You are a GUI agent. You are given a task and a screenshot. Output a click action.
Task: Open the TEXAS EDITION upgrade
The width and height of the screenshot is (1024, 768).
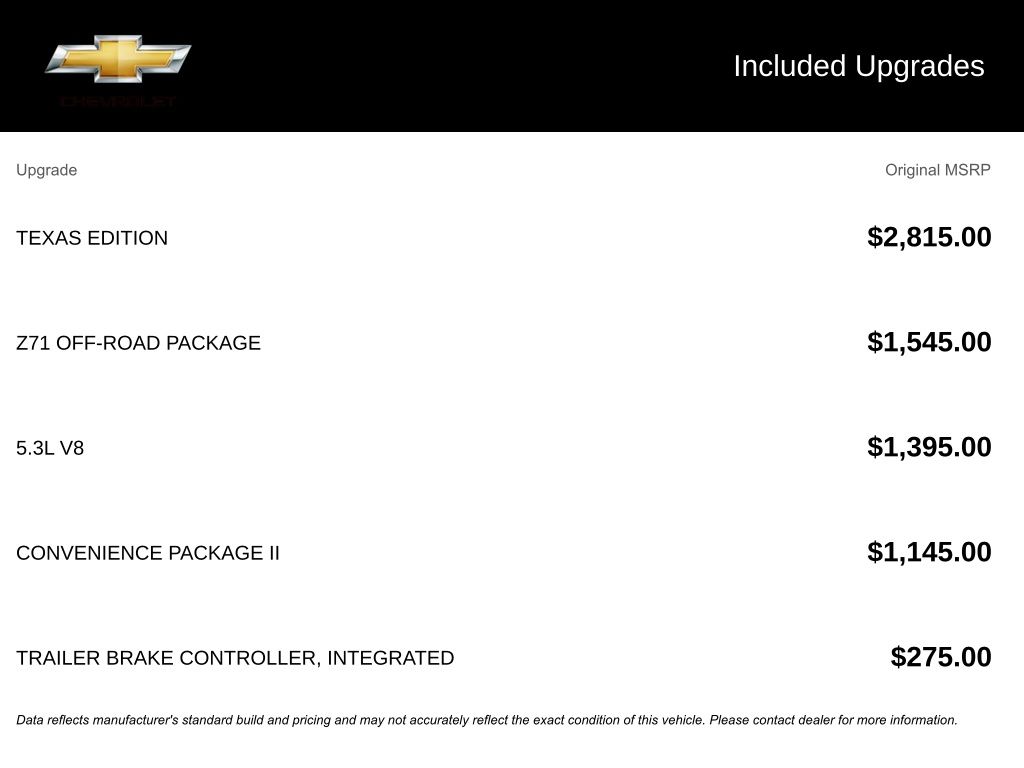pyautogui.click(x=92, y=238)
